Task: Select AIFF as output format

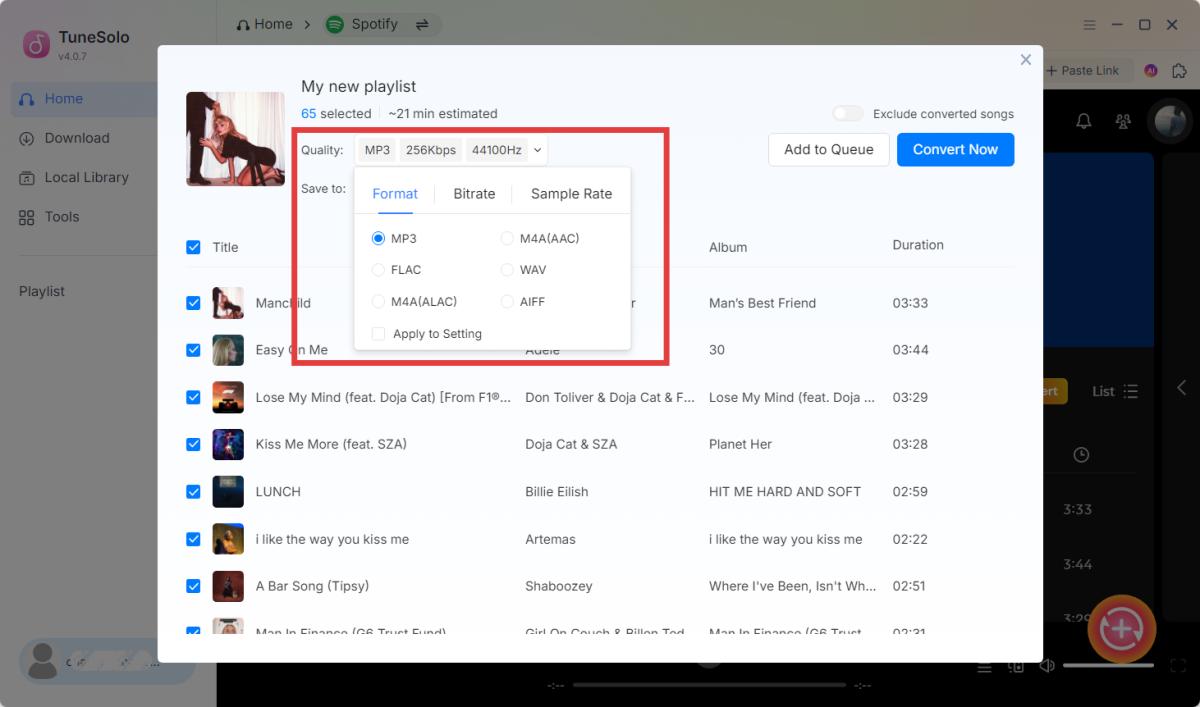Action: [507, 301]
